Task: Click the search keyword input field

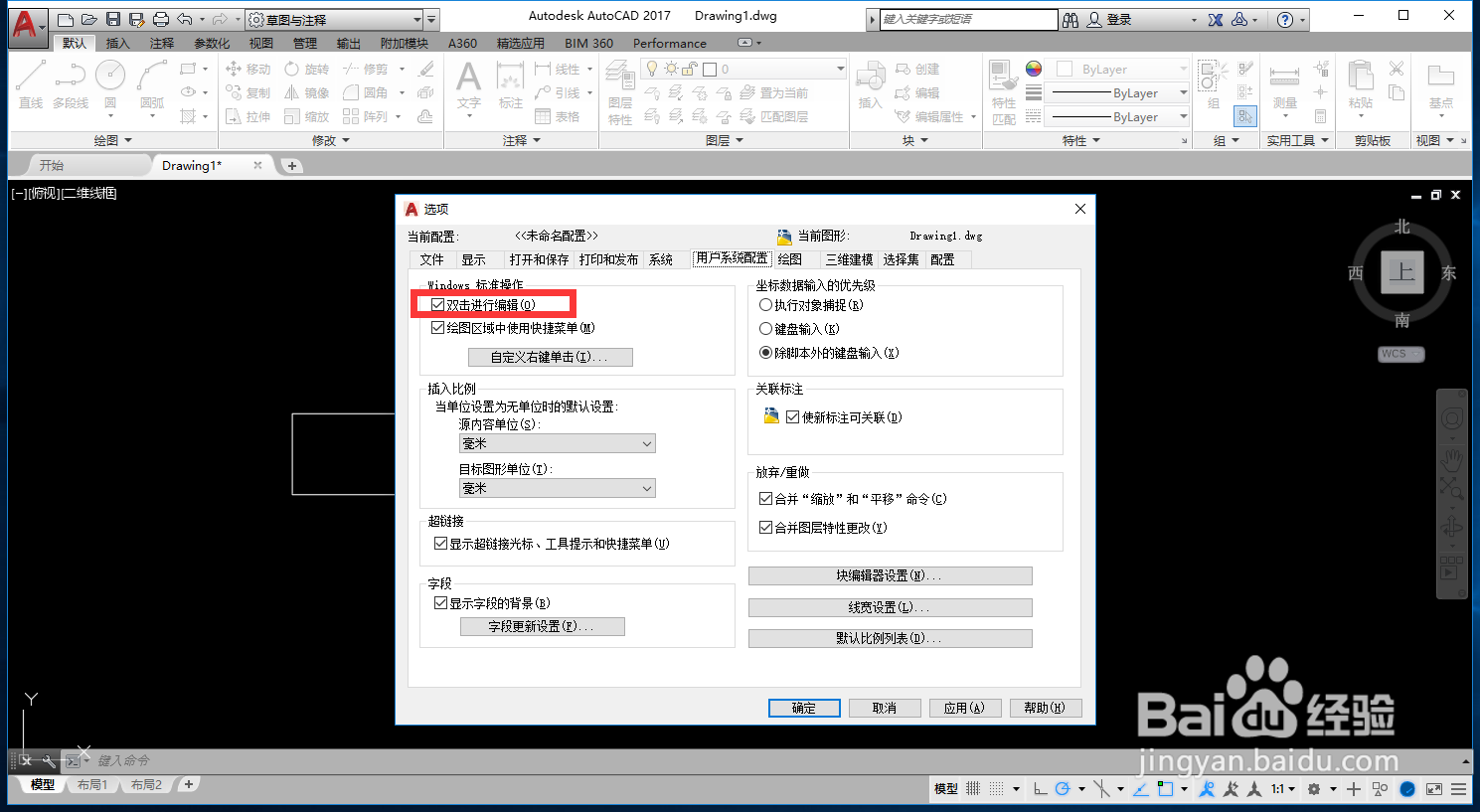Action: pyautogui.click(x=968, y=20)
